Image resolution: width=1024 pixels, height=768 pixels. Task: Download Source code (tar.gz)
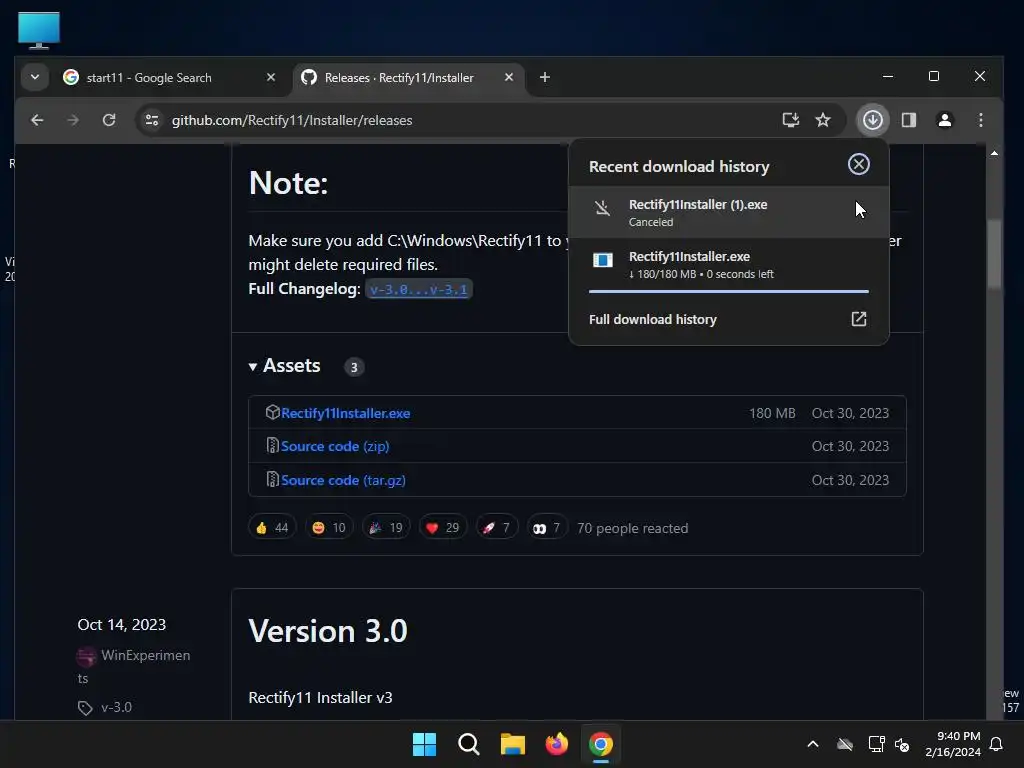(x=344, y=480)
